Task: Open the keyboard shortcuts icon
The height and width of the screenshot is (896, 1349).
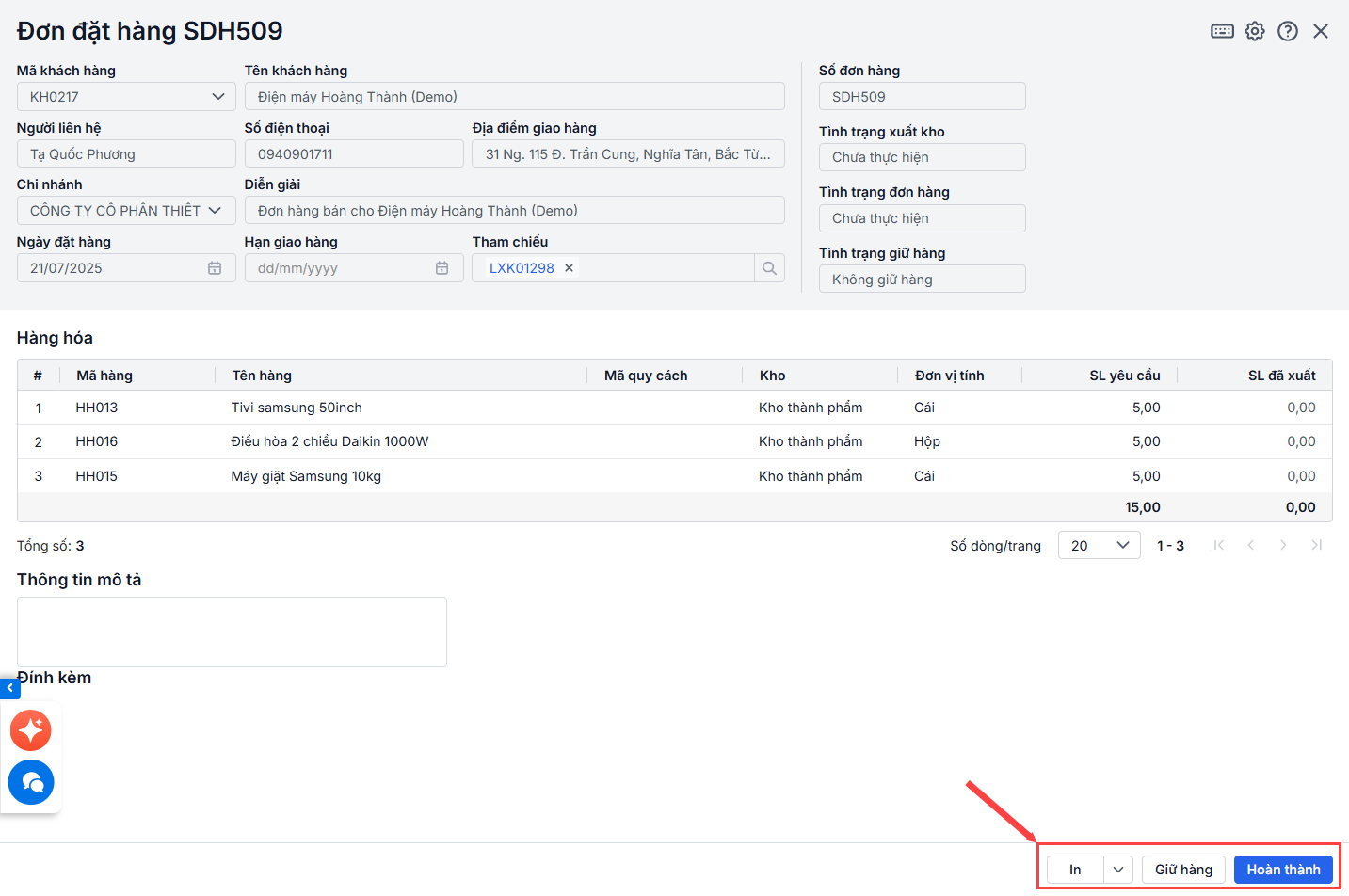Action: [x=1222, y=31]
